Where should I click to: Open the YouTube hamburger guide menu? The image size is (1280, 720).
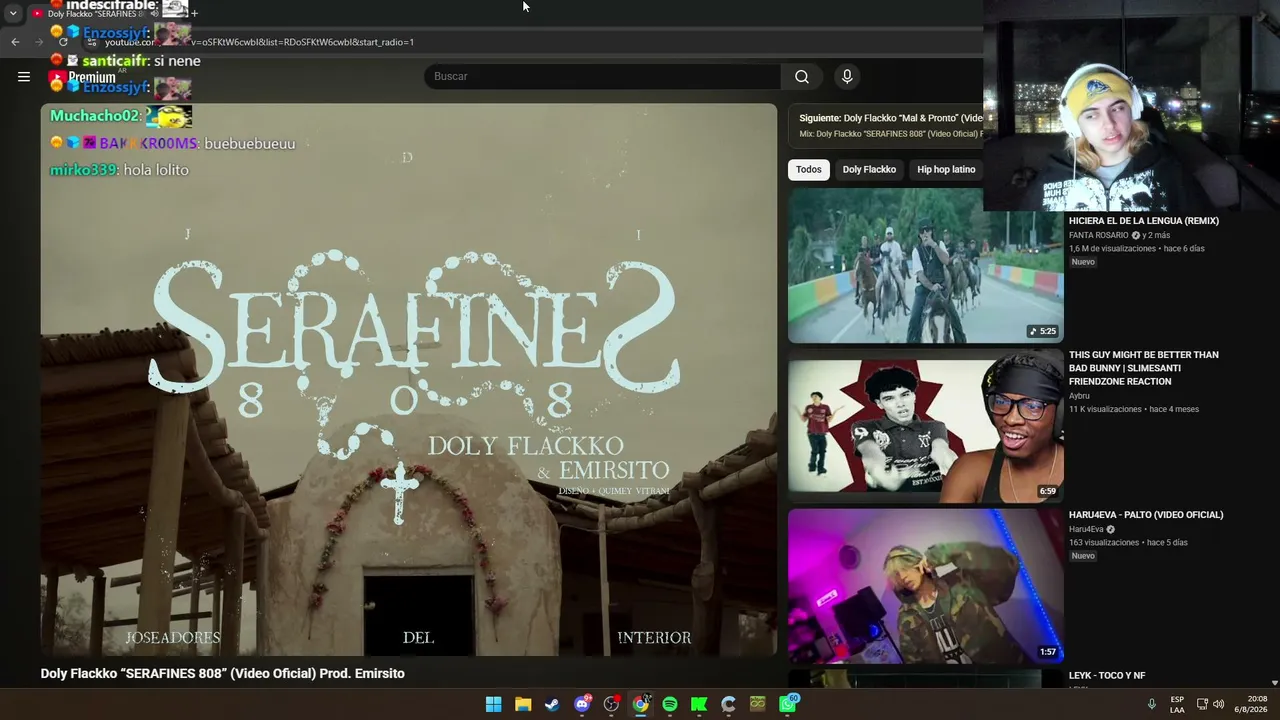pos(24,76)
